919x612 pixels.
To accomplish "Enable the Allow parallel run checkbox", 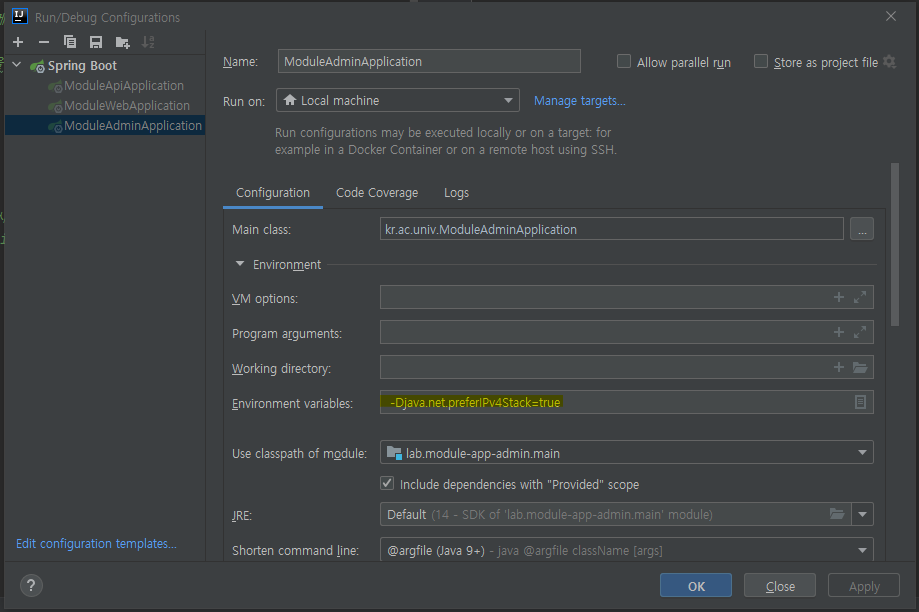I will pos(624,62).
